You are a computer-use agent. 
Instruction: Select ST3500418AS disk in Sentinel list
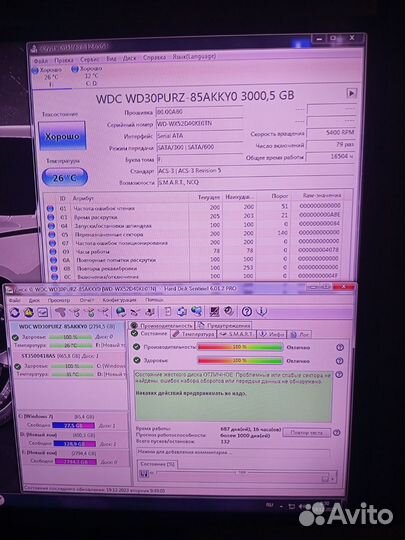pyautogui.click(x=70, y=365)
